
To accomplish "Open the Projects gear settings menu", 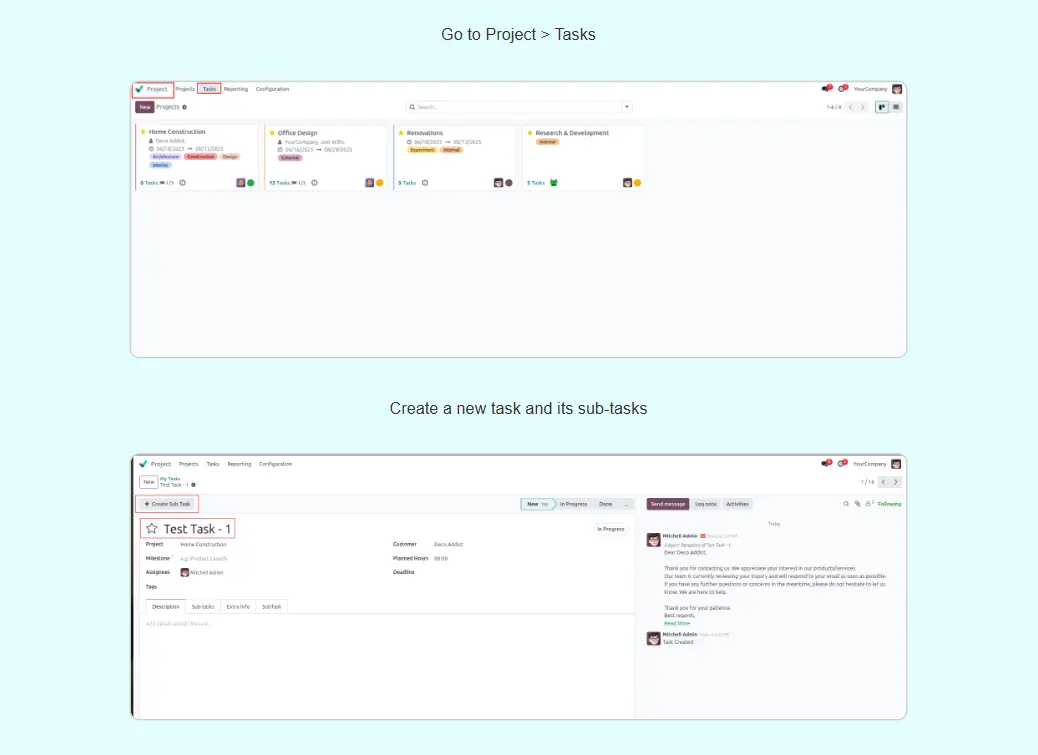I will tap(185, 107).
